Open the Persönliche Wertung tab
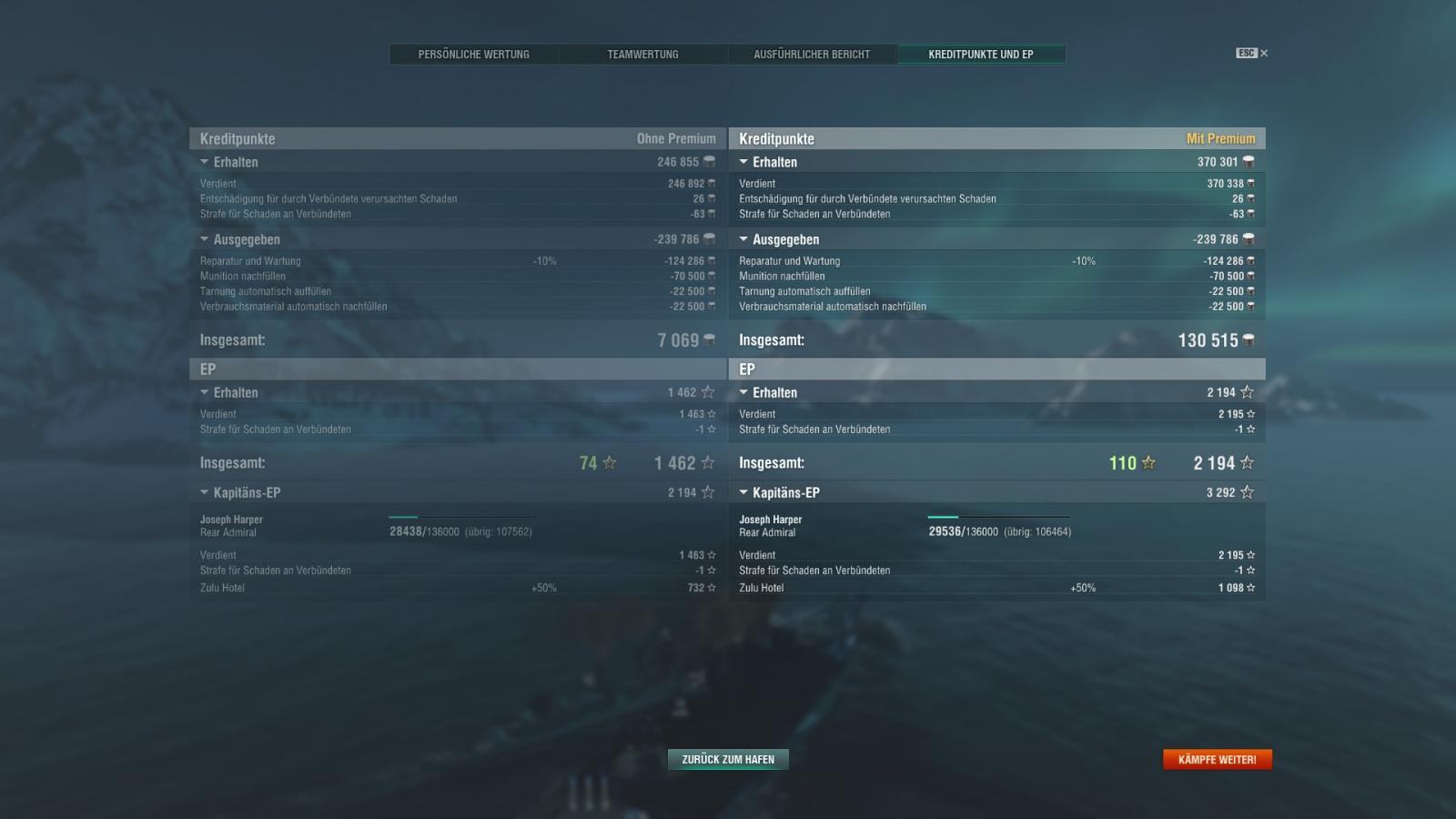 point(473,55)
